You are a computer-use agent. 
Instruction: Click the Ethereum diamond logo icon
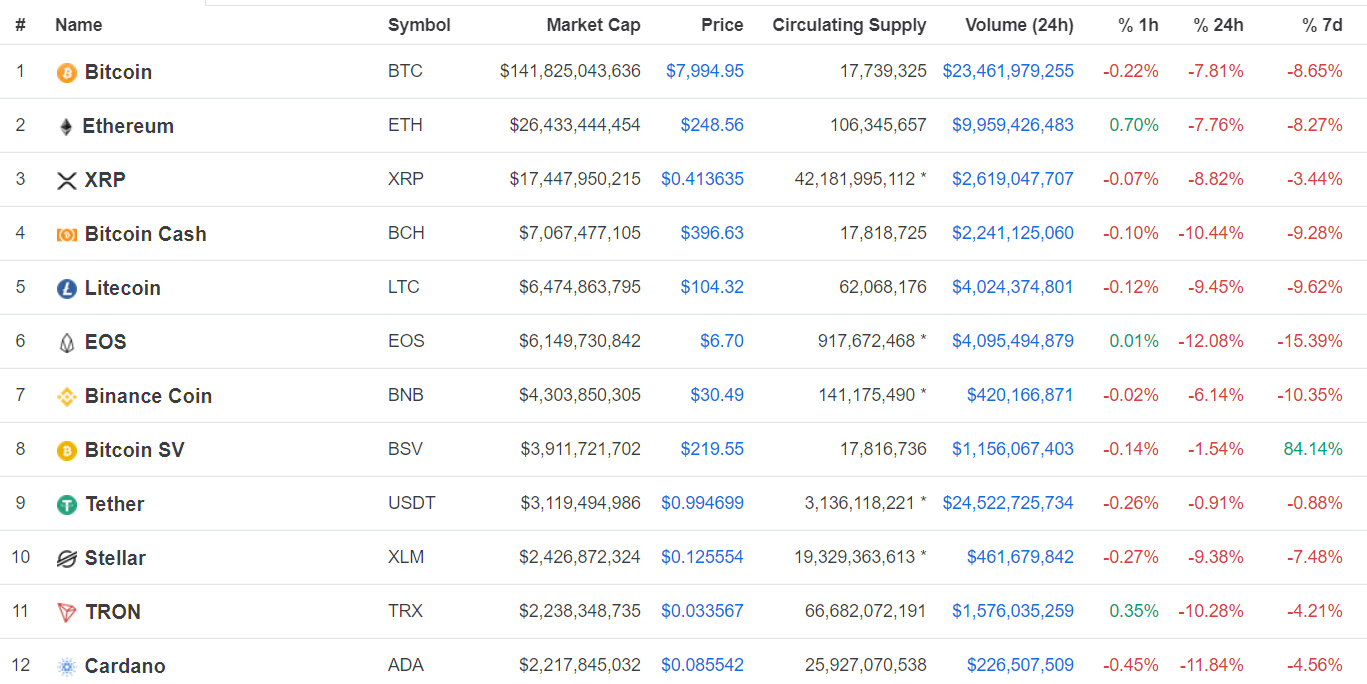click(x=66, y=127)
